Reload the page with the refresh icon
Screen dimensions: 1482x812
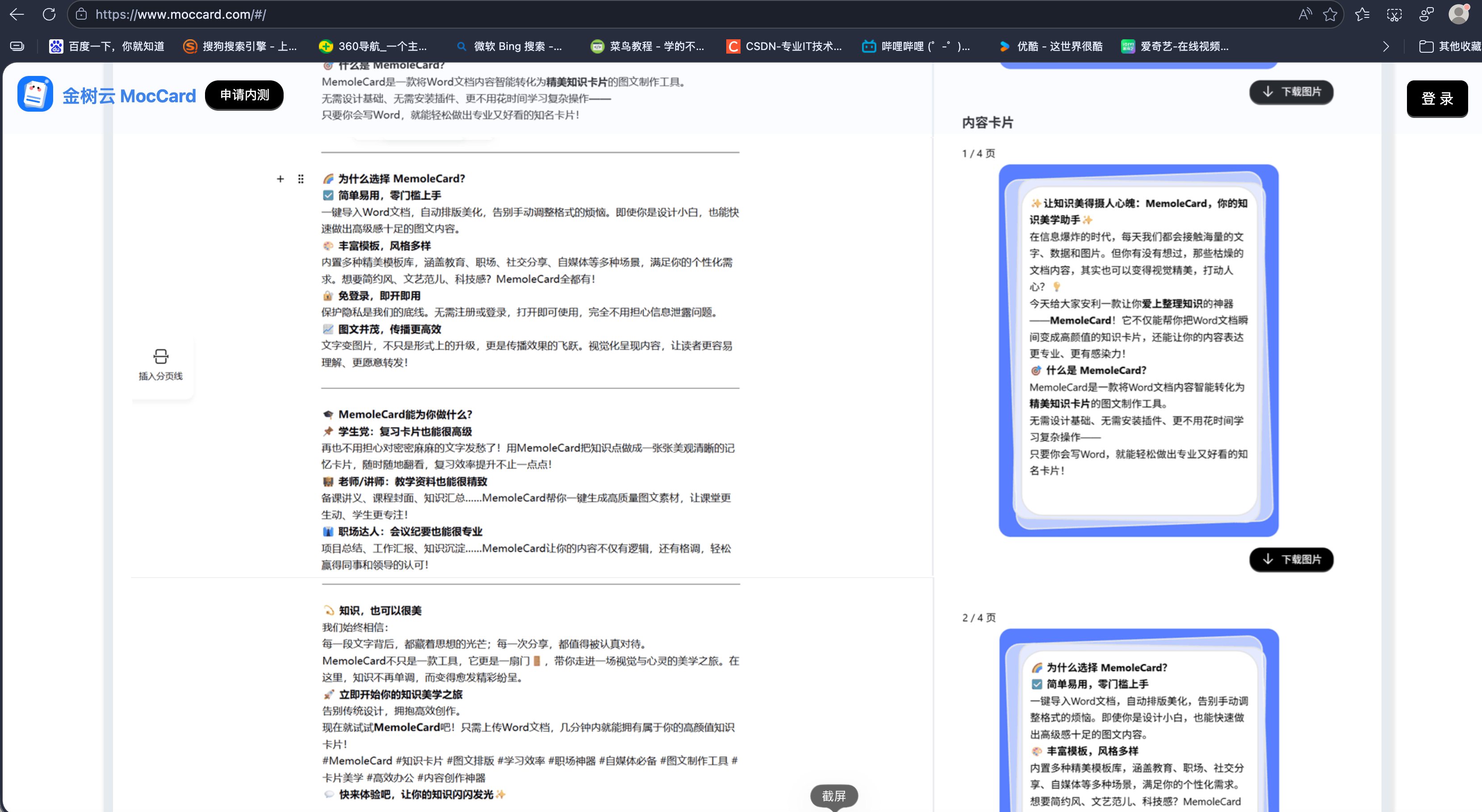[x=49, y=14]
